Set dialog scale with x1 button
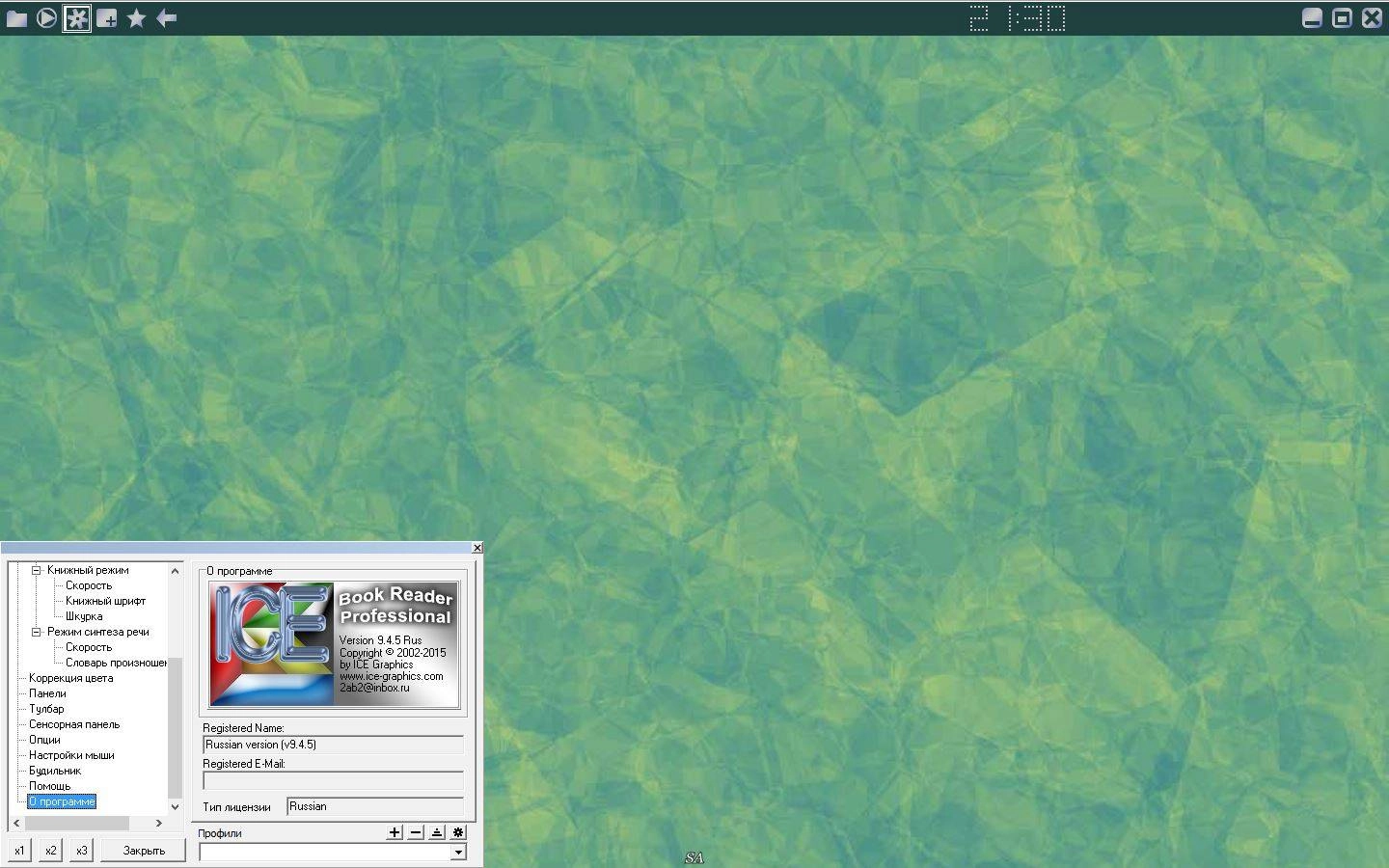 click(19, 851)
